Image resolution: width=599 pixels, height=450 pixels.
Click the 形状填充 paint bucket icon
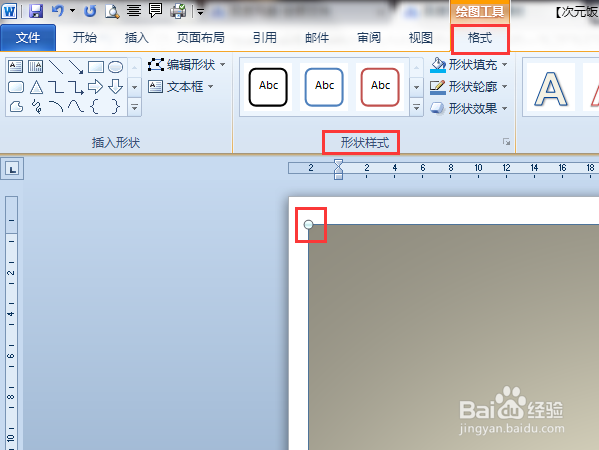point(438,65)
